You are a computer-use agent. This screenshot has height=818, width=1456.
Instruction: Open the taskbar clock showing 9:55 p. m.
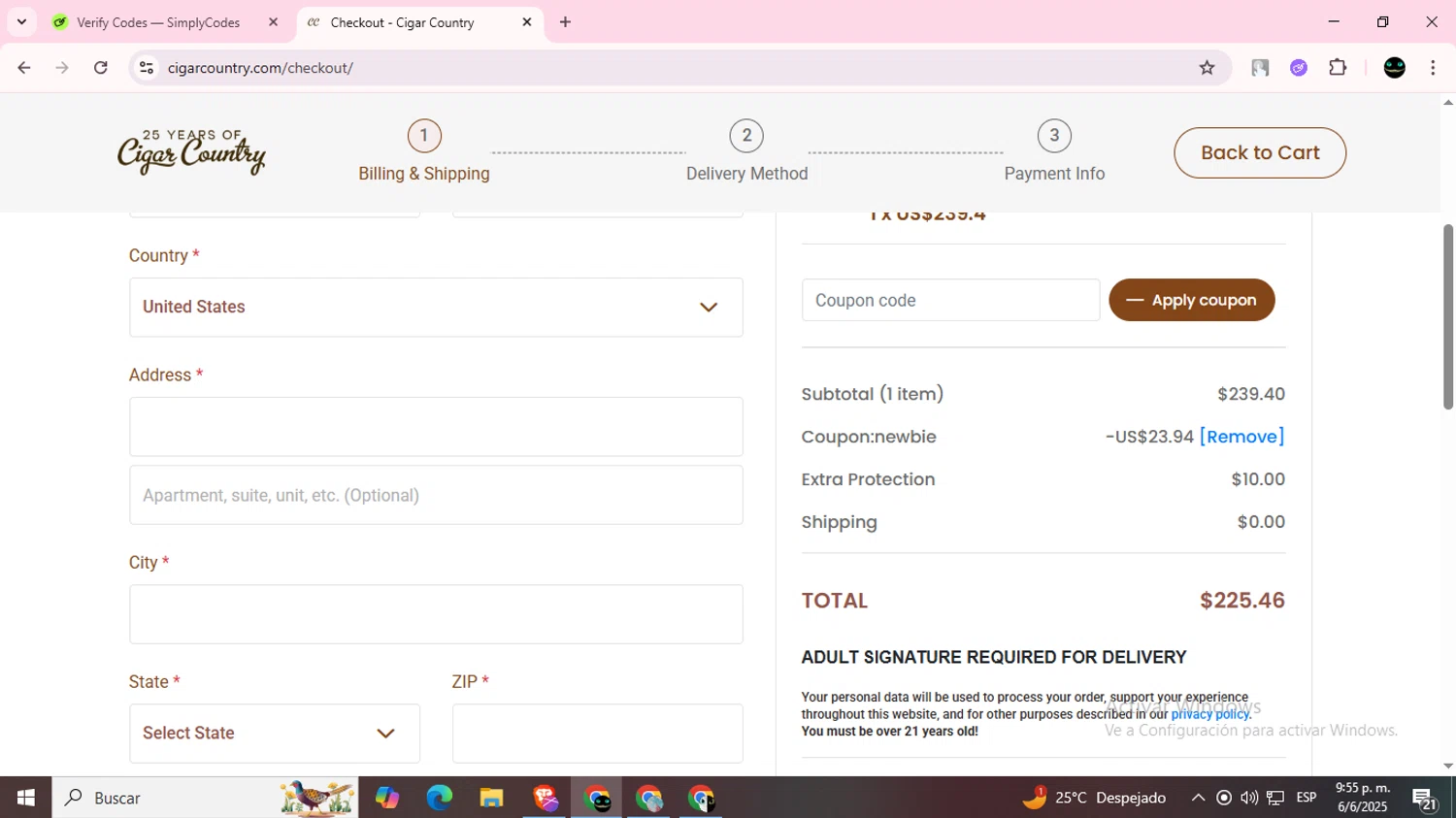[x=1363, y=798]
